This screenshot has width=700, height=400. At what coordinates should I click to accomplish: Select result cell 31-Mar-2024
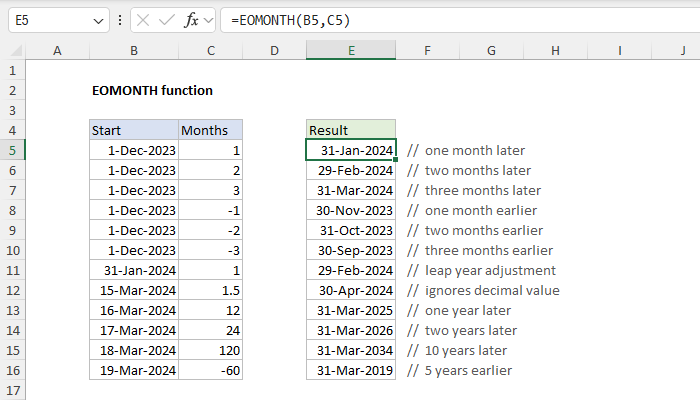pyautogui.click(x=351, y=191)
